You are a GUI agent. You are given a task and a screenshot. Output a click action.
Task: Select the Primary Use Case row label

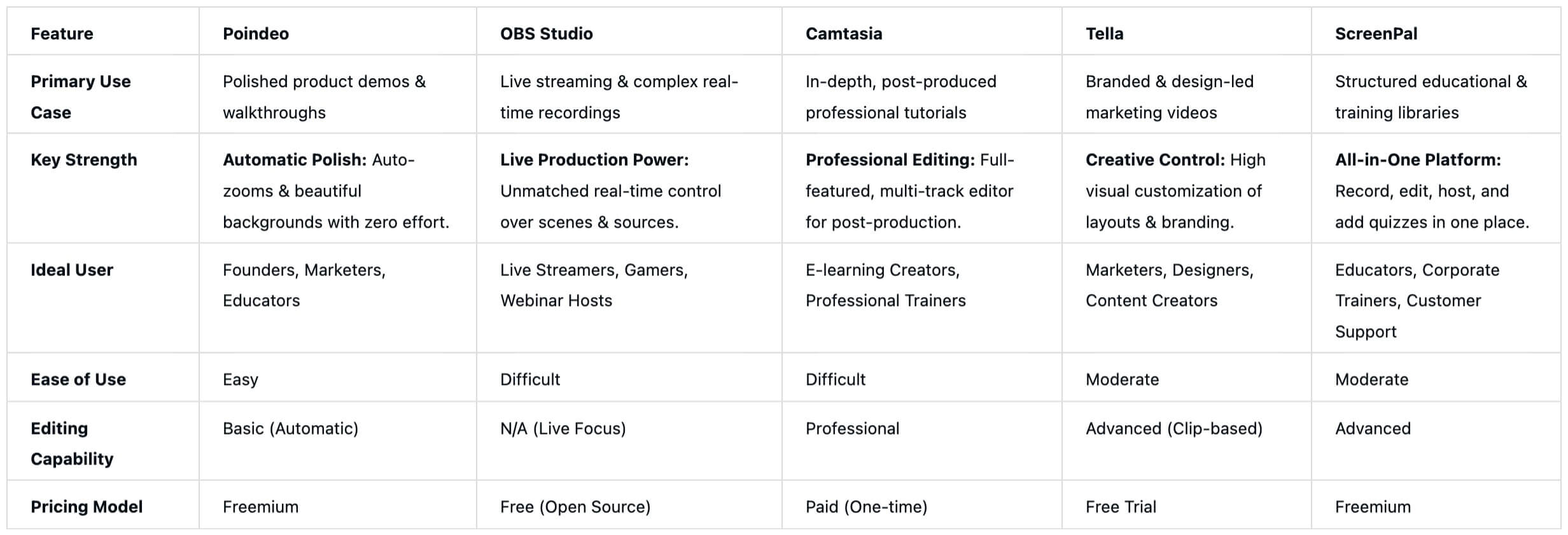click(80, 97)
